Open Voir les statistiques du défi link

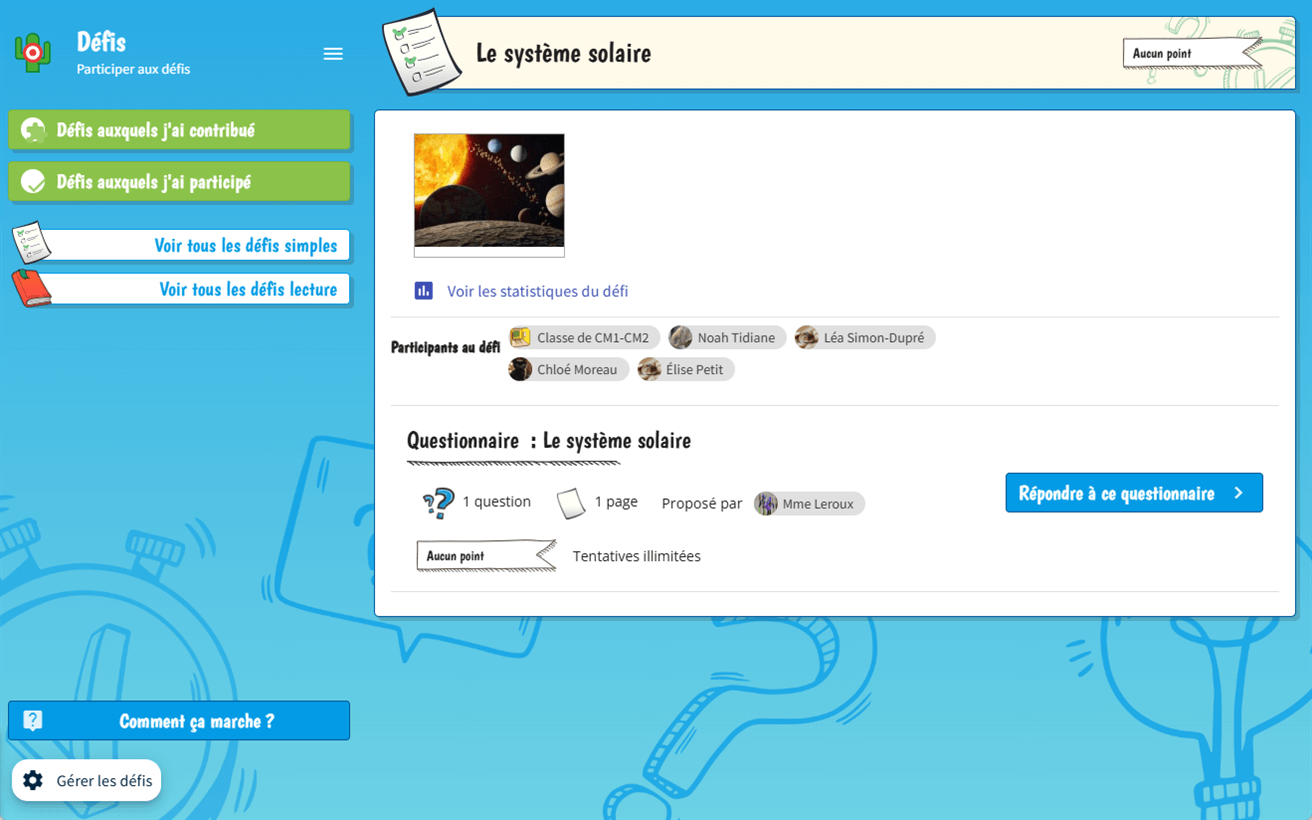537,291
